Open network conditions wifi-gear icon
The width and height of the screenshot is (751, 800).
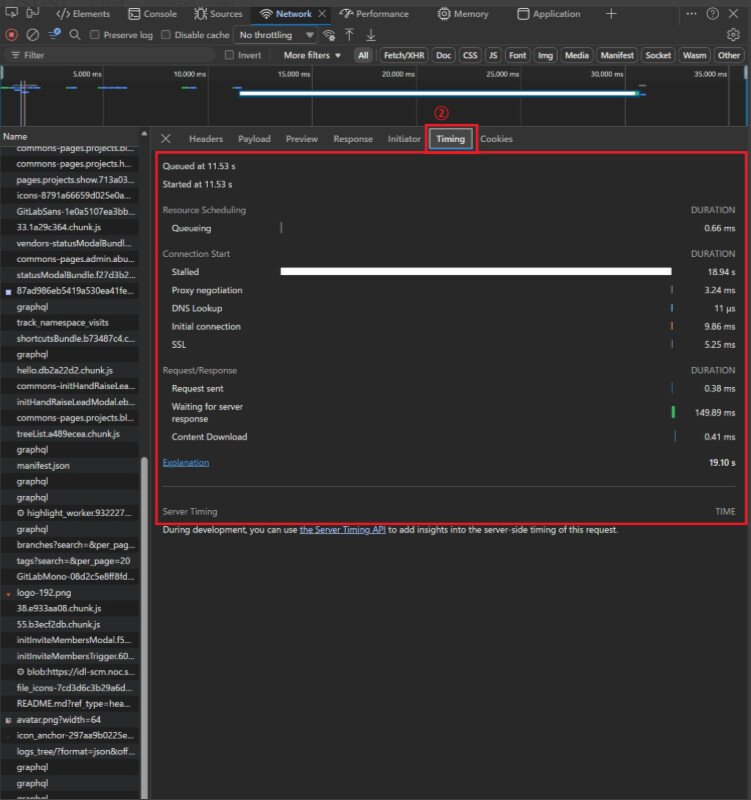point(329,35)
